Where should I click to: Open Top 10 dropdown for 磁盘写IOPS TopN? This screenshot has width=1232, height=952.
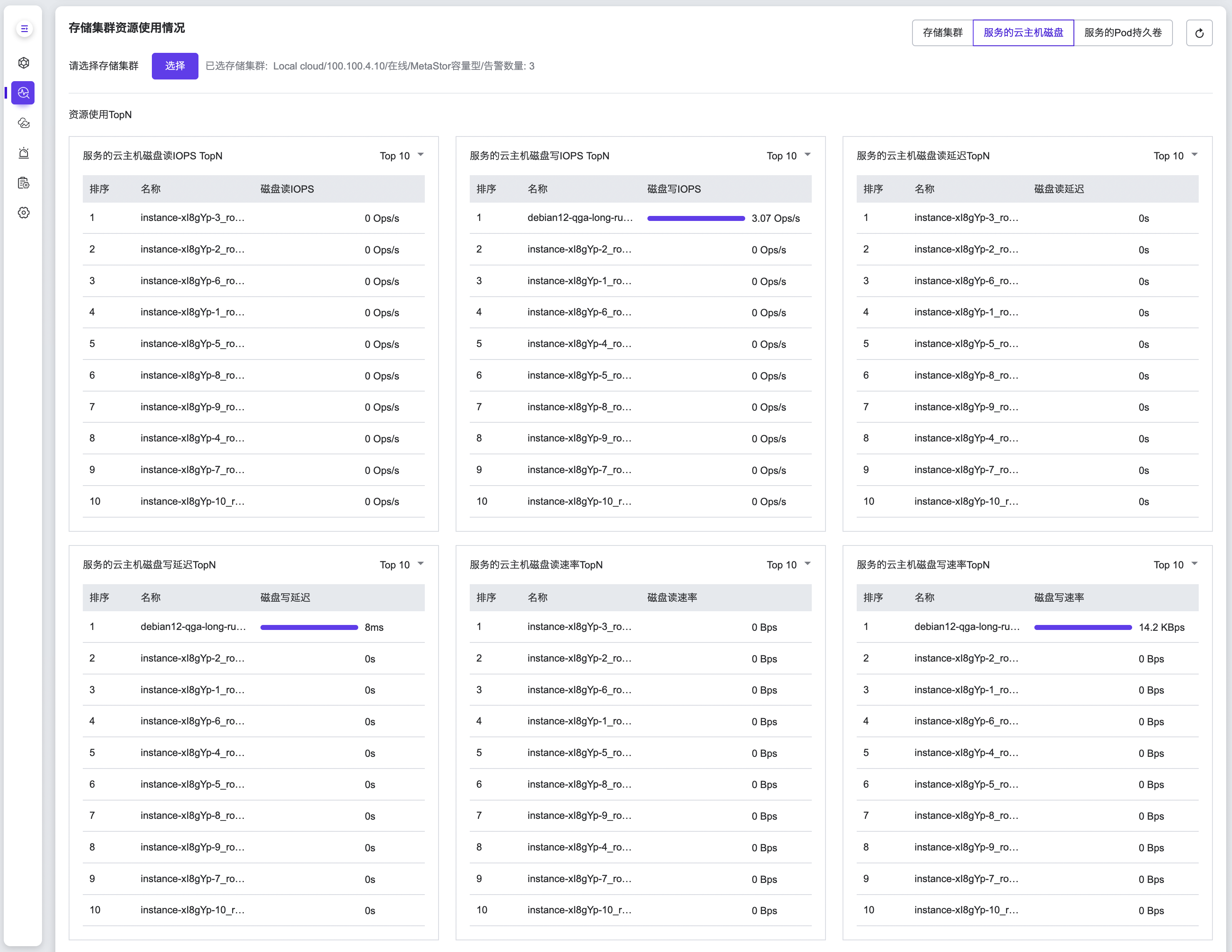788,156
